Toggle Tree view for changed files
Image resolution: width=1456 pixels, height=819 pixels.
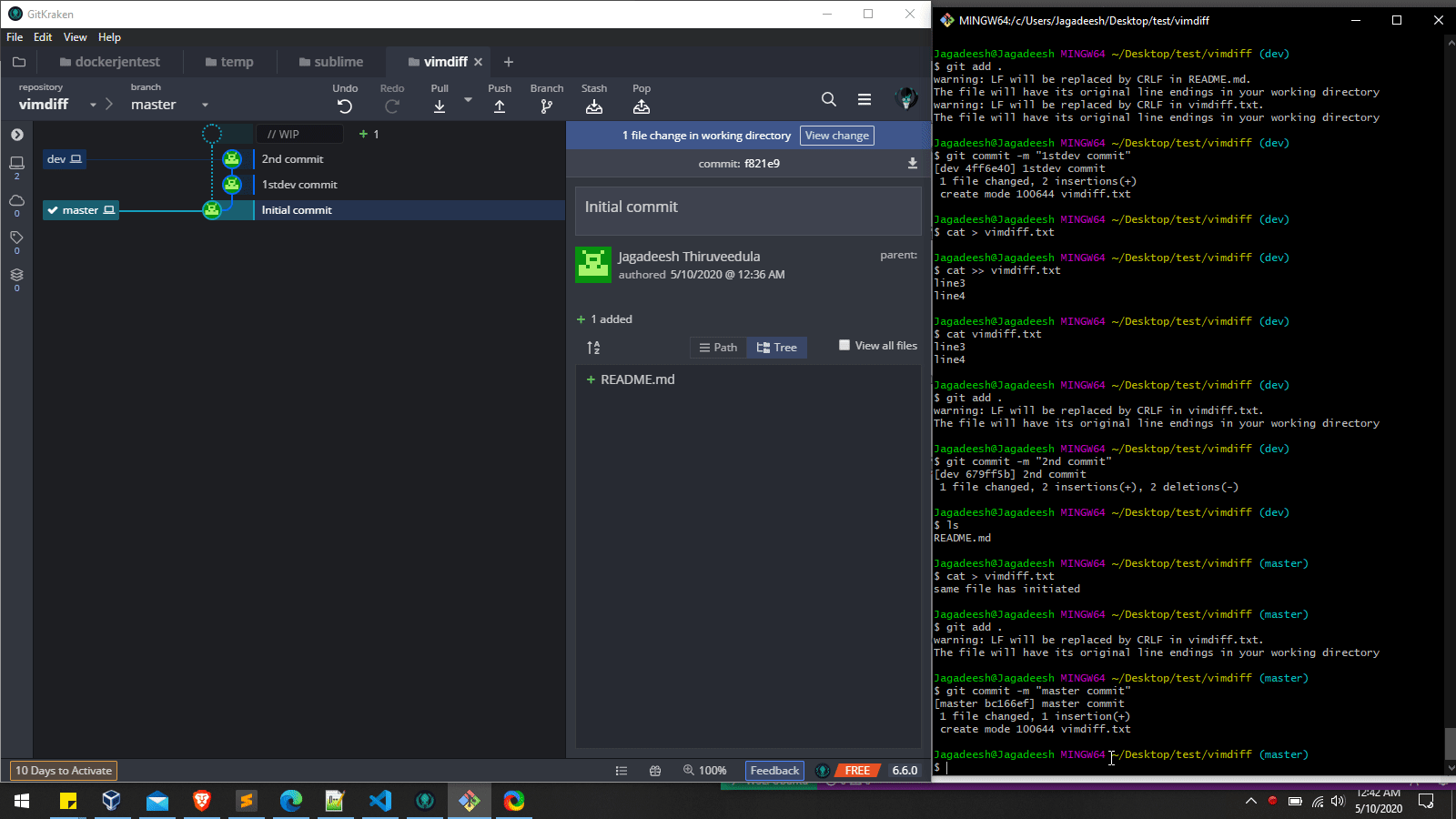(x=776, y=347)
